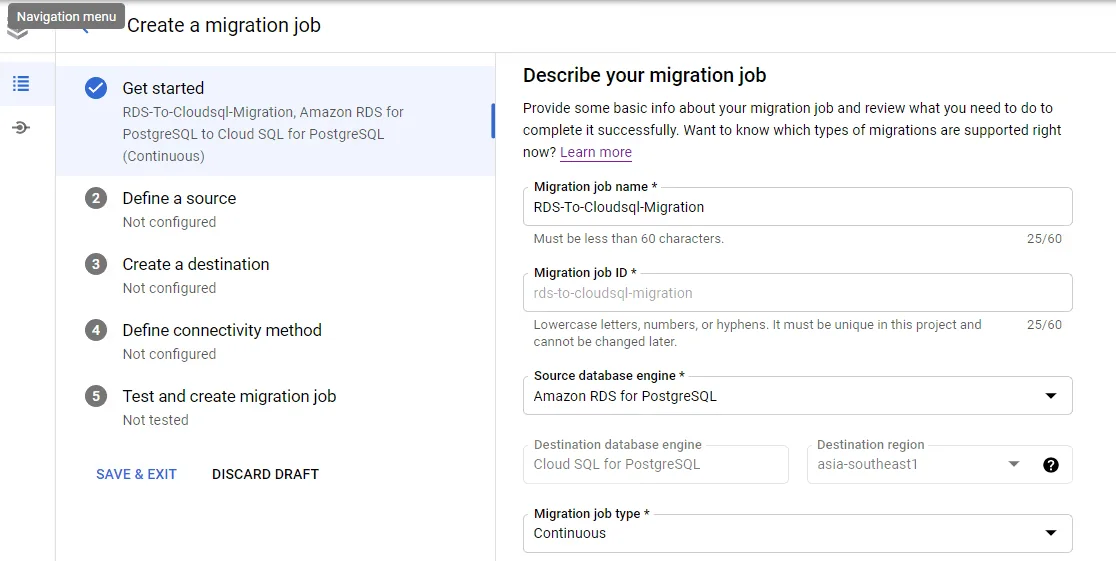Click the DISCARD DRAFT button
The height and width of the screenshot is (561, 1116).
[265, 474]
